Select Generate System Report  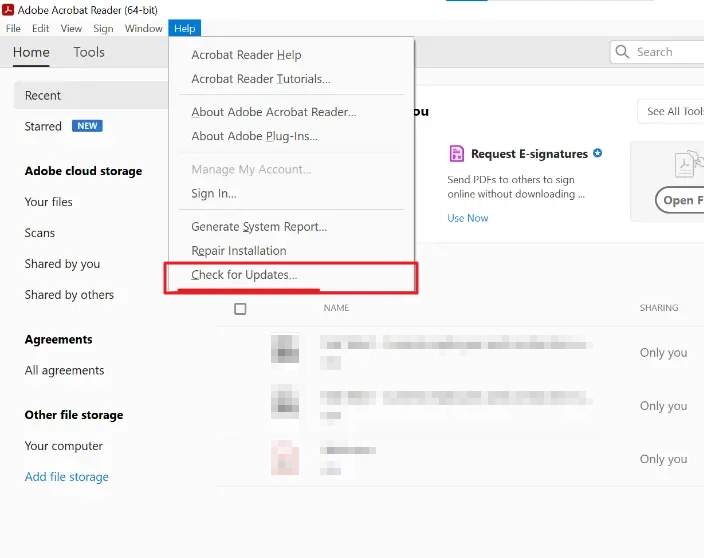tap(259, 227)
